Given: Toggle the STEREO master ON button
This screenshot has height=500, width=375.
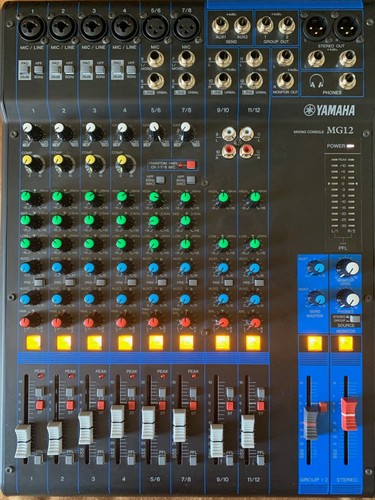Looking at the screenshot, I should [346, 343].
